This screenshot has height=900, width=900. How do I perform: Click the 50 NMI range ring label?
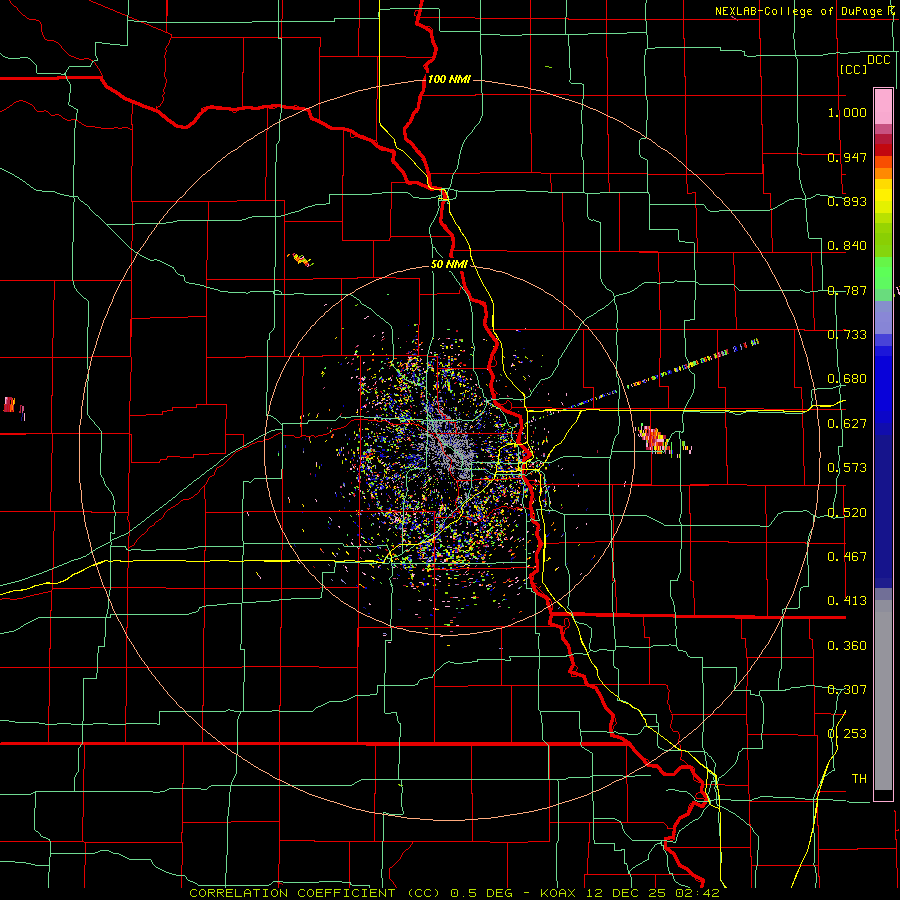[449, 264]
